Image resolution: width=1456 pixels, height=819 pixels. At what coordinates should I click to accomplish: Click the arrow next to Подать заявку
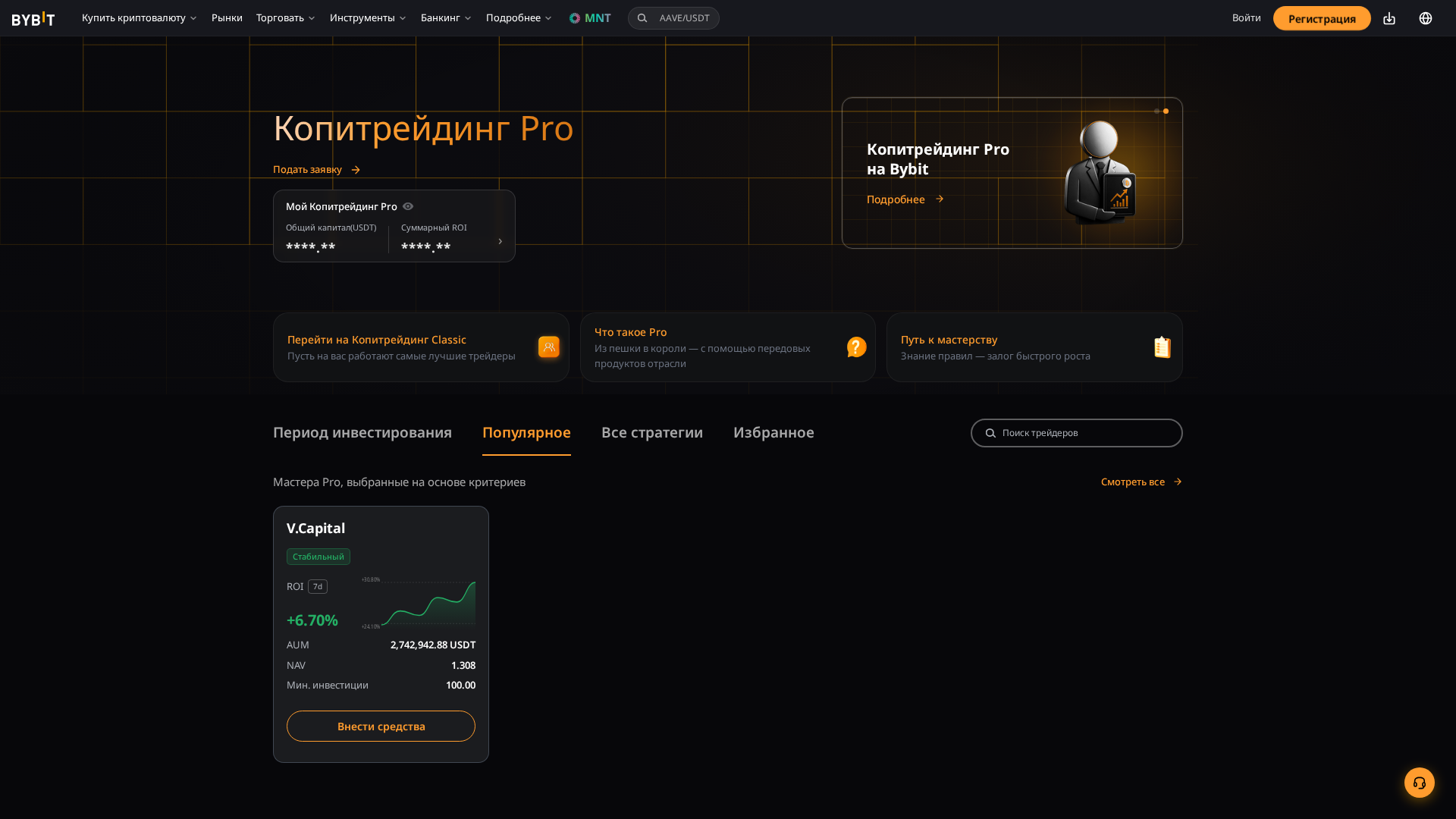tap(356, 170)
